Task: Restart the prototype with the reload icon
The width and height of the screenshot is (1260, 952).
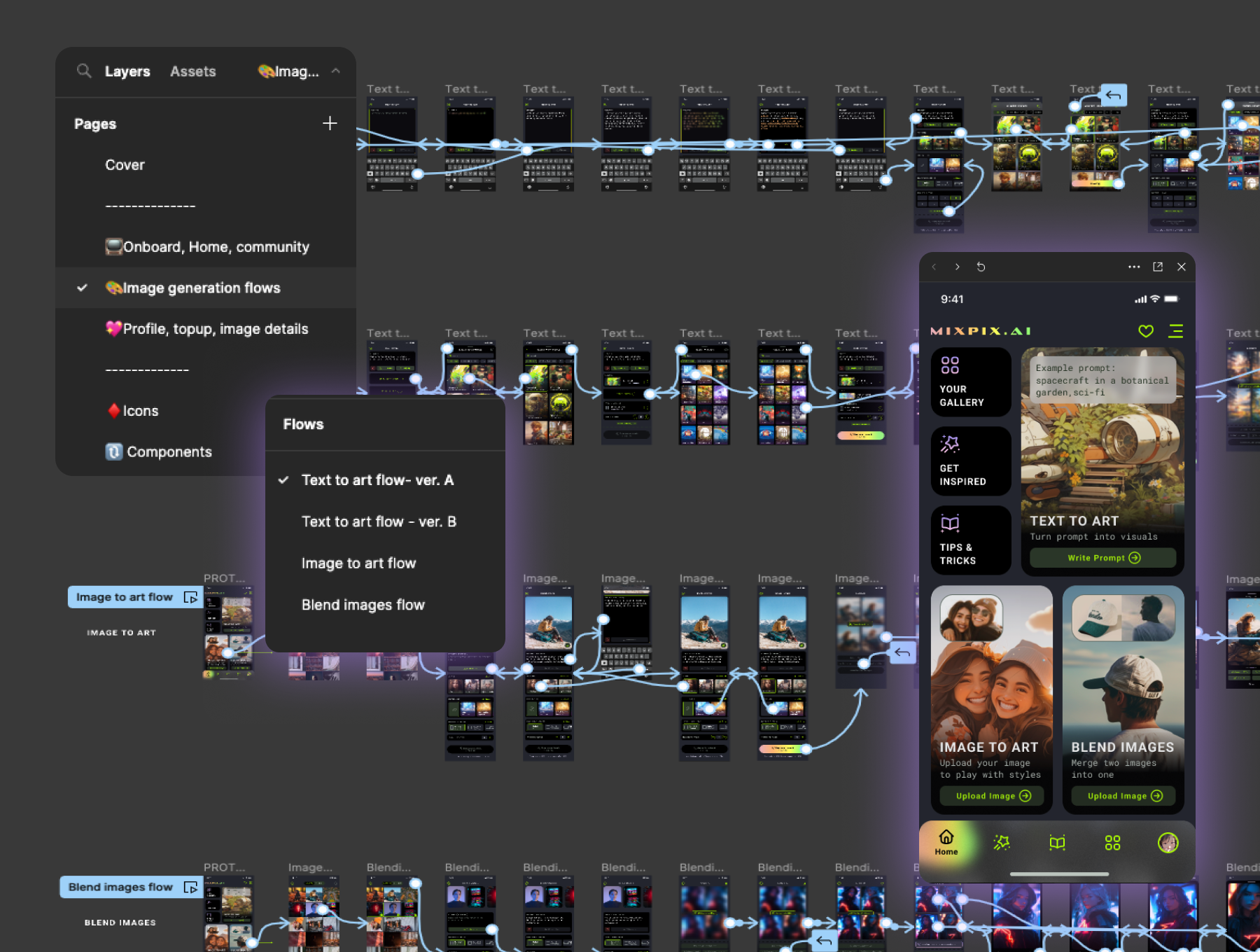Action: [x=981, y=267]
